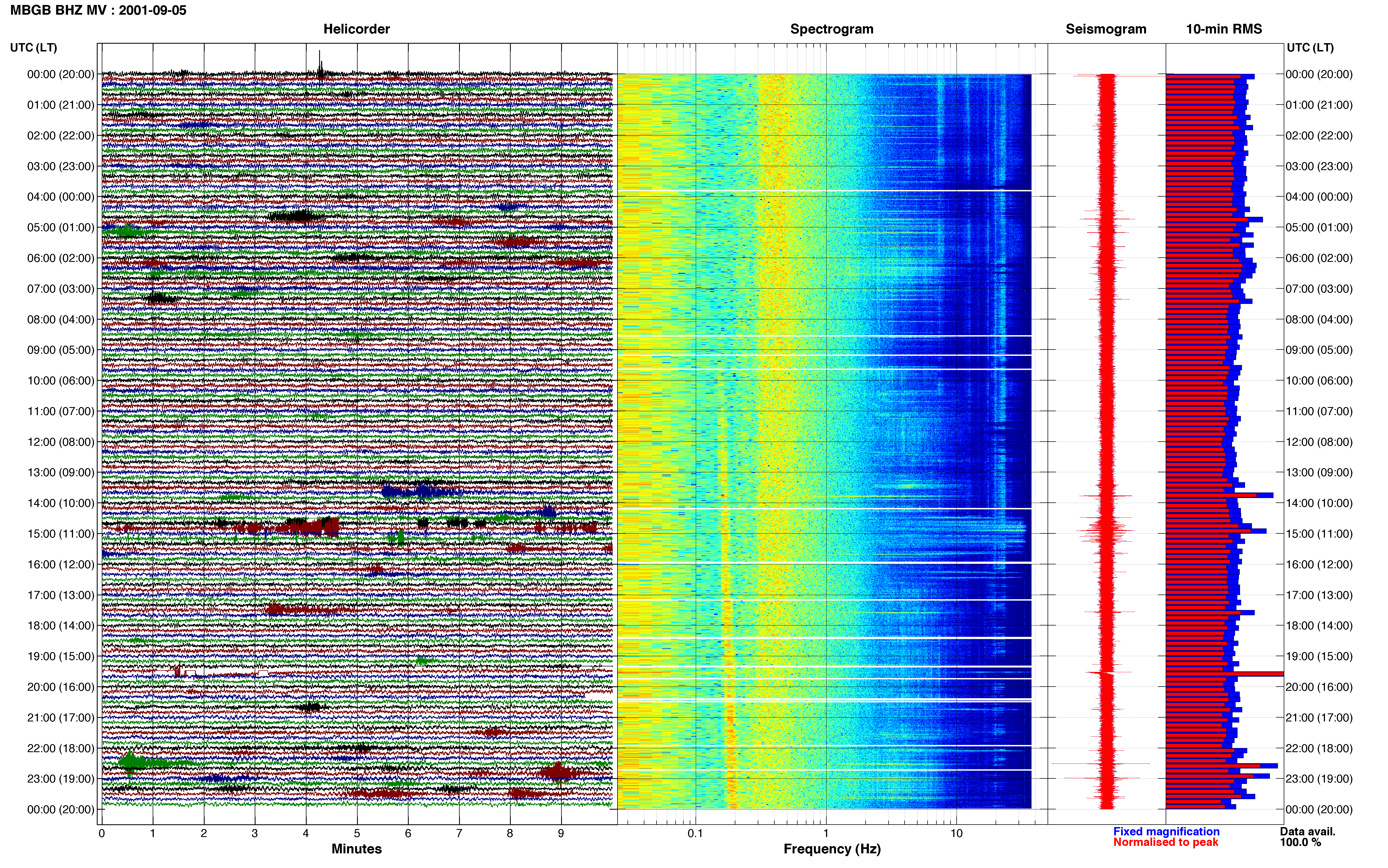Click left time label 01:00 (21:00)
The height and width of the screenshot is (868, 1388).
(61, 105)
